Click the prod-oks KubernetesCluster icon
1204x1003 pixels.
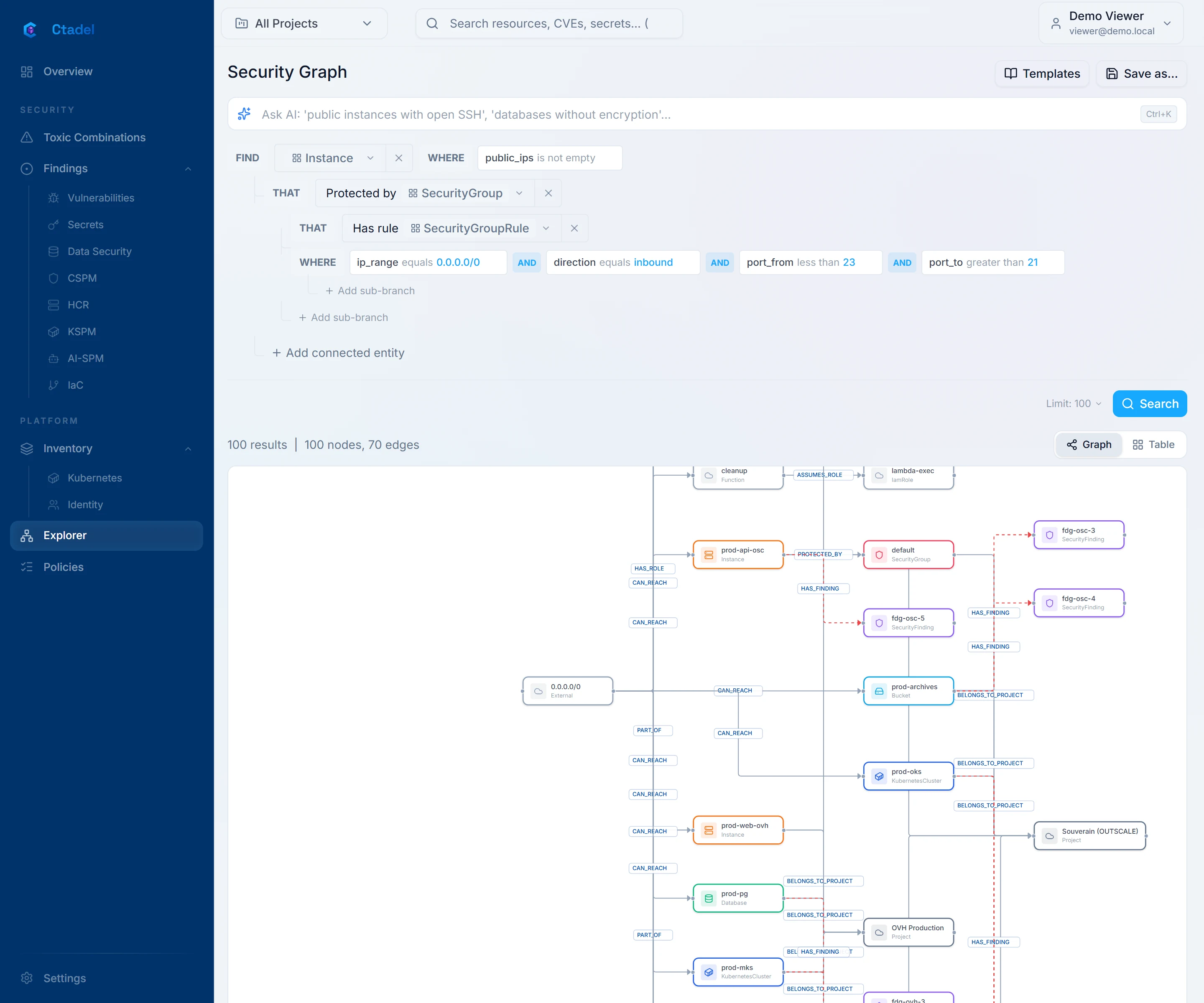(x=879, y=776)
